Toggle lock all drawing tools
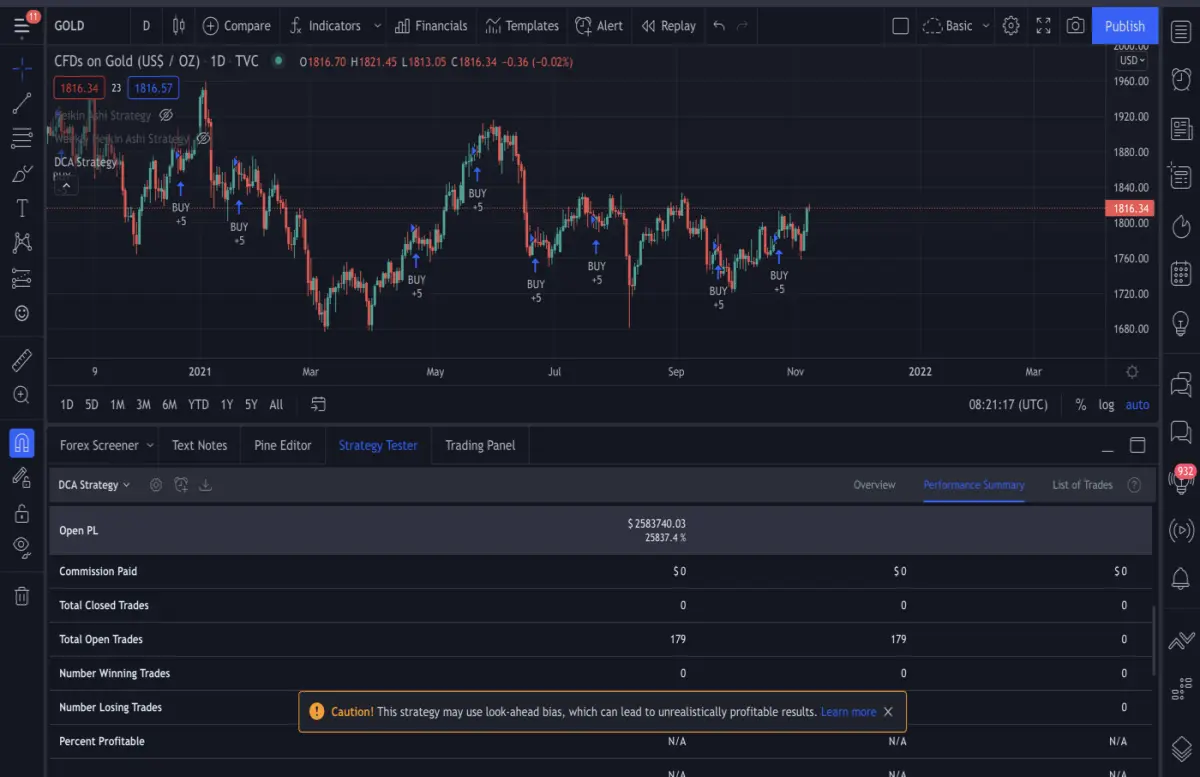This screenshot has width=1200, height=777. 22,512
